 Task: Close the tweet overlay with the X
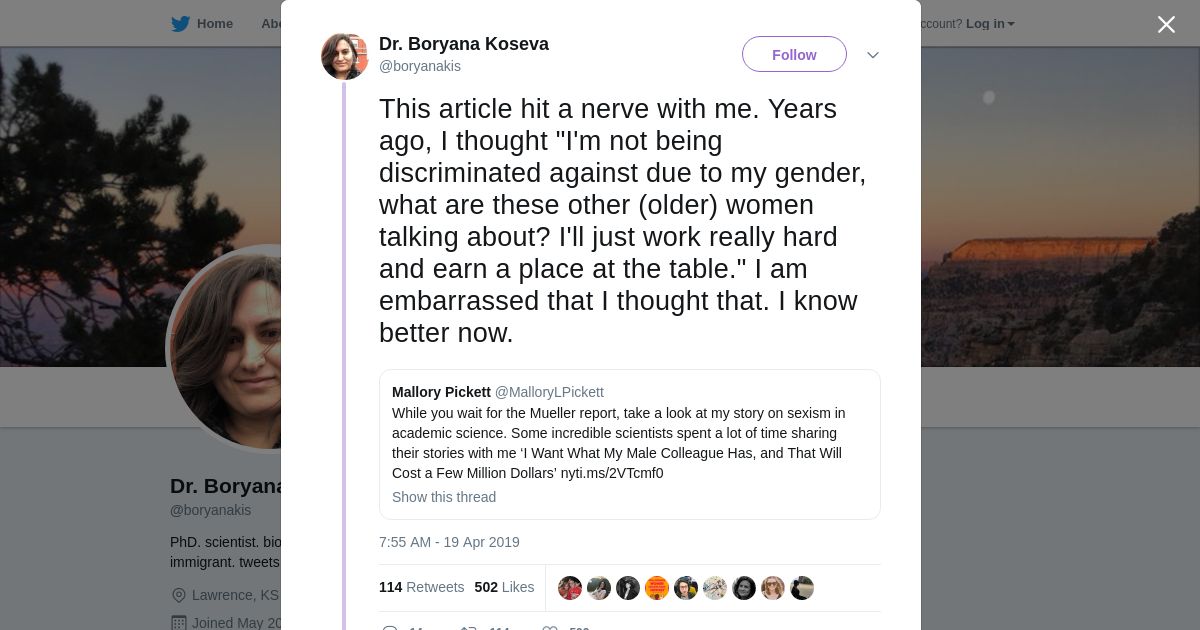tap(1166, 25)
